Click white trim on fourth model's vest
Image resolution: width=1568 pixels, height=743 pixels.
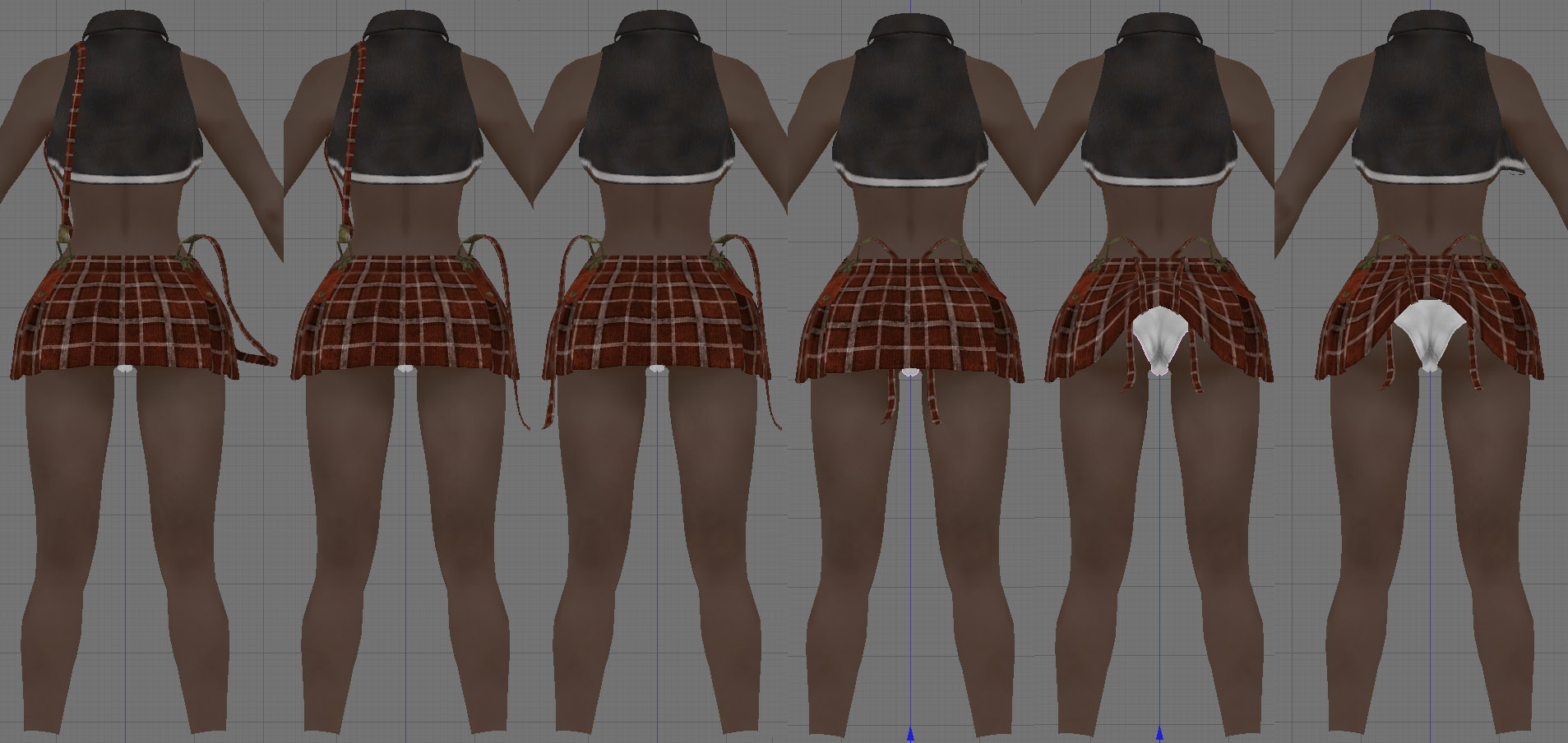coord(909,179)
